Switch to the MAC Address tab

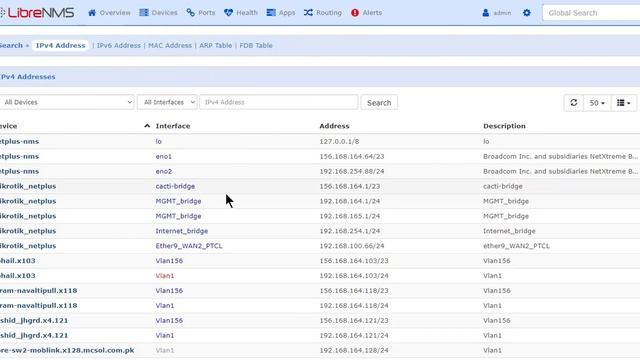point(170,45)
